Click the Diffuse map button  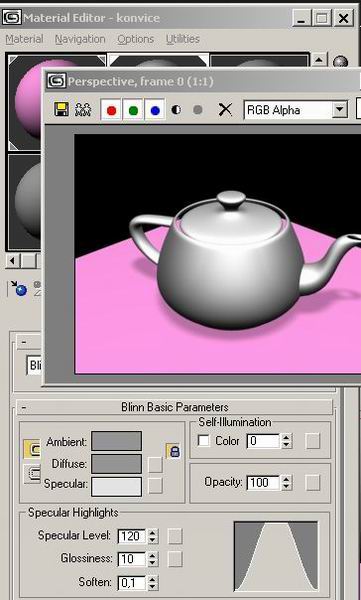[155, 465]
